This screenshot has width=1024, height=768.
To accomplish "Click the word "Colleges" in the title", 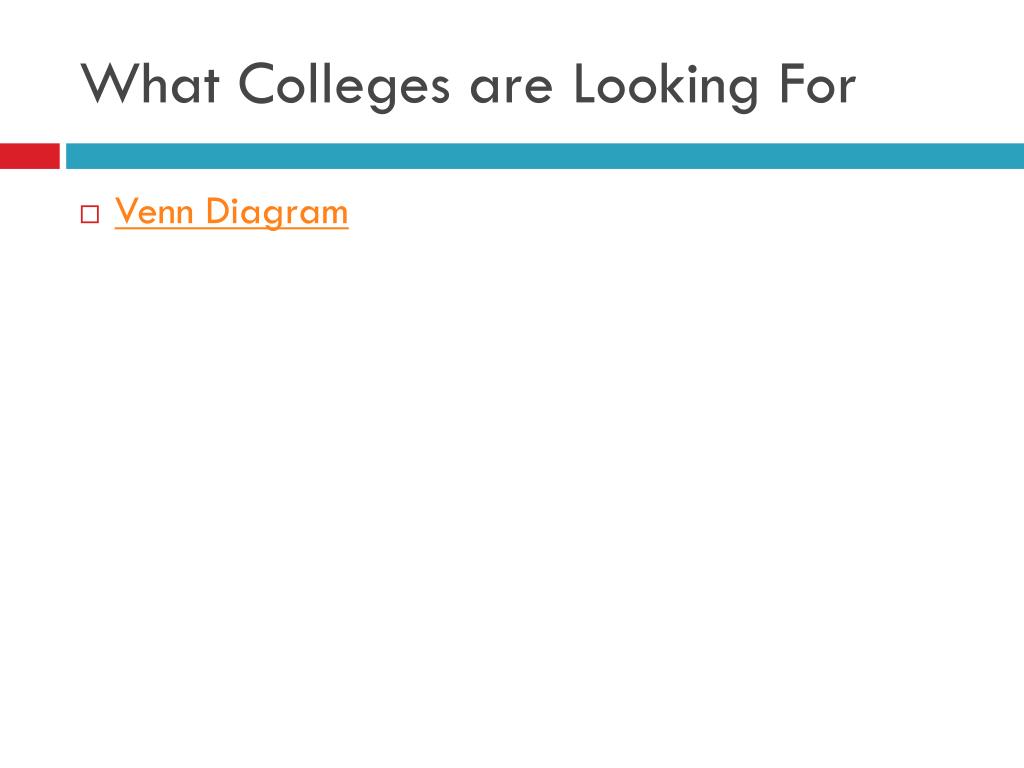I will click(344, 84).
